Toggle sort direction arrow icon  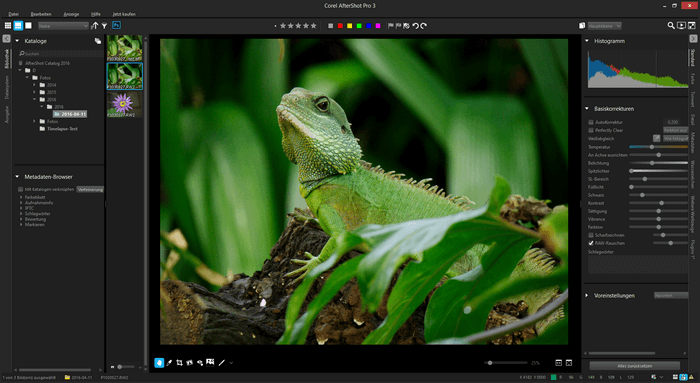[94, 26]
